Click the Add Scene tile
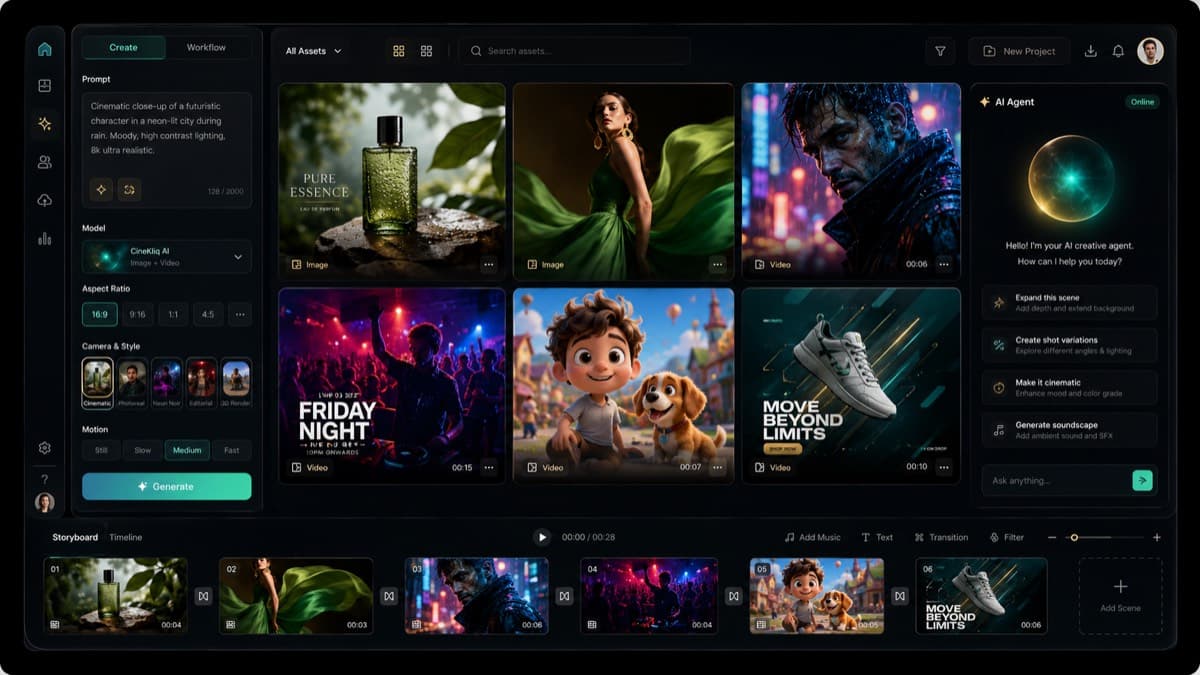Image resolution: width=1200 pixels, height=675 pixels. 1120,596
